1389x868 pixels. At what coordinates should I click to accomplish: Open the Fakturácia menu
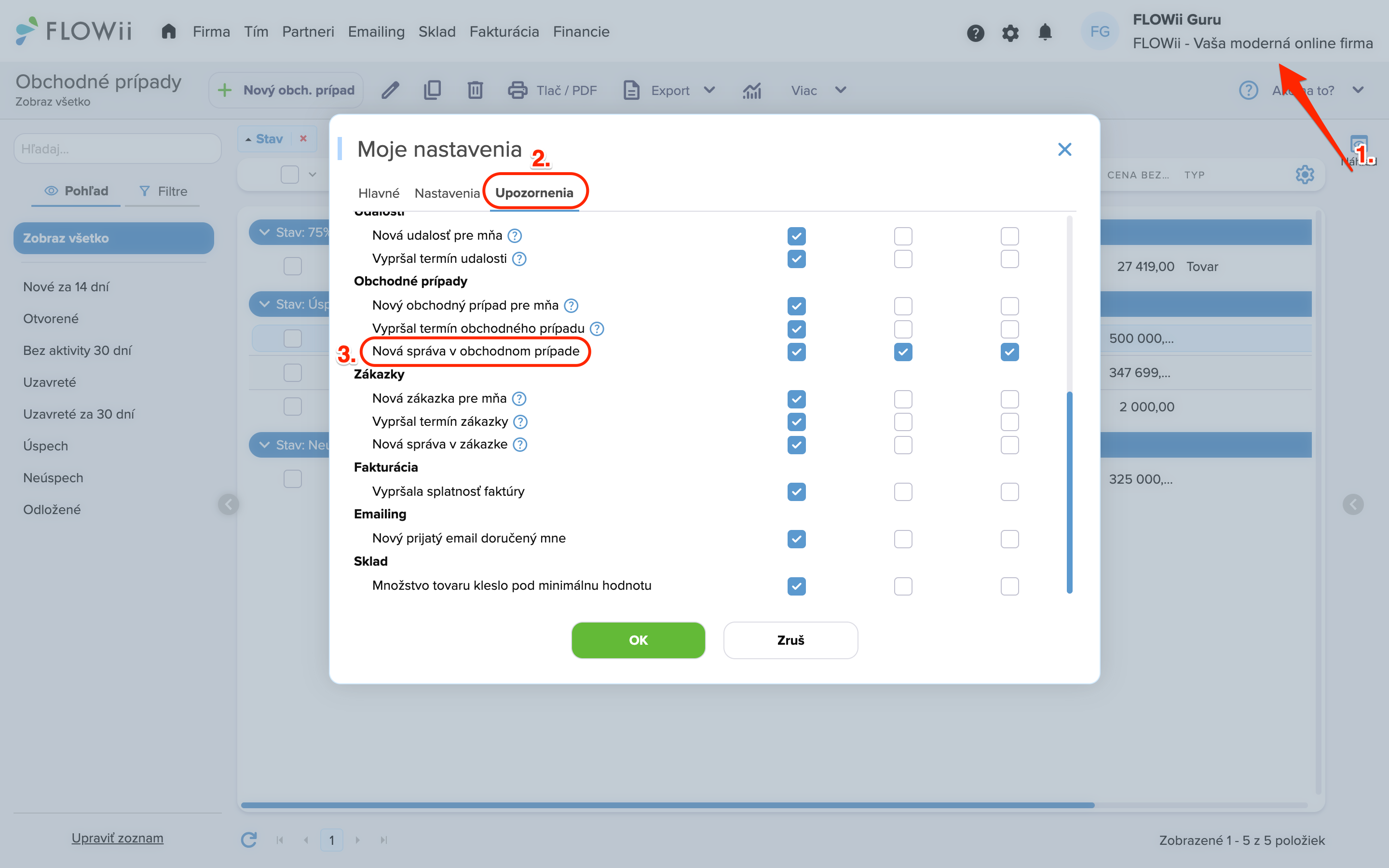pos(504,31)
